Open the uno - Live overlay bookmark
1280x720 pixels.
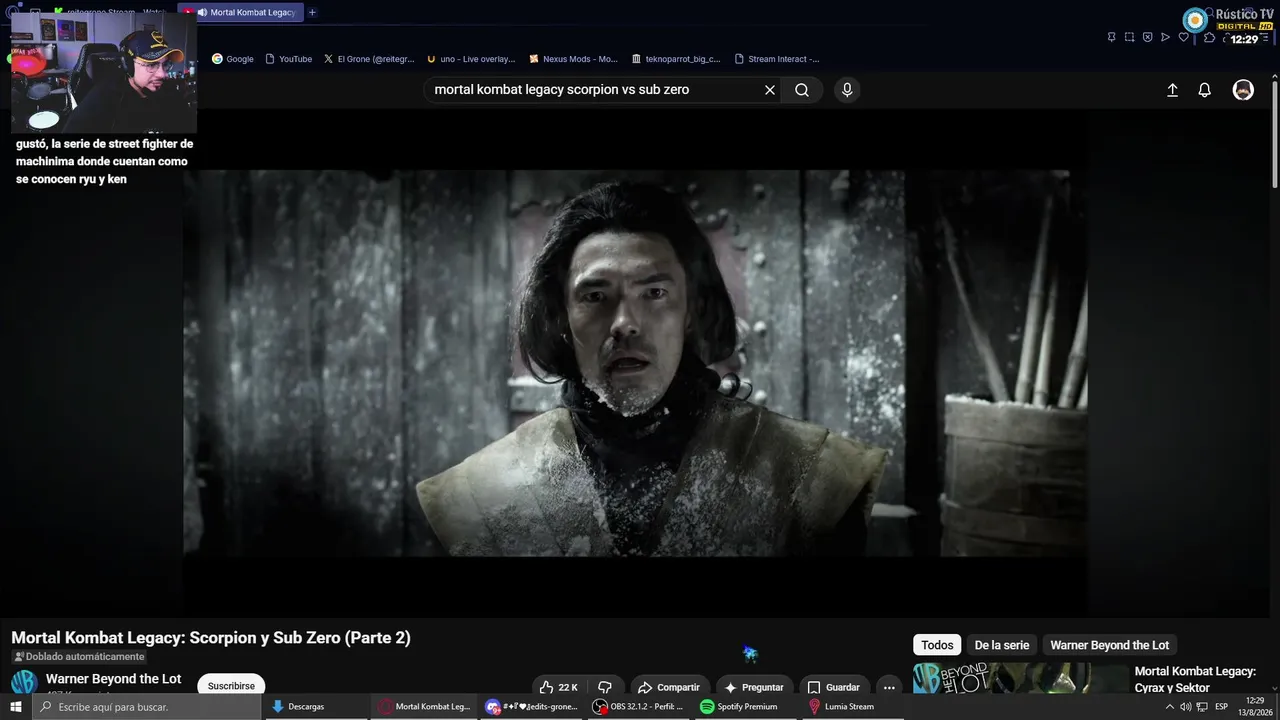coord(470,59)
